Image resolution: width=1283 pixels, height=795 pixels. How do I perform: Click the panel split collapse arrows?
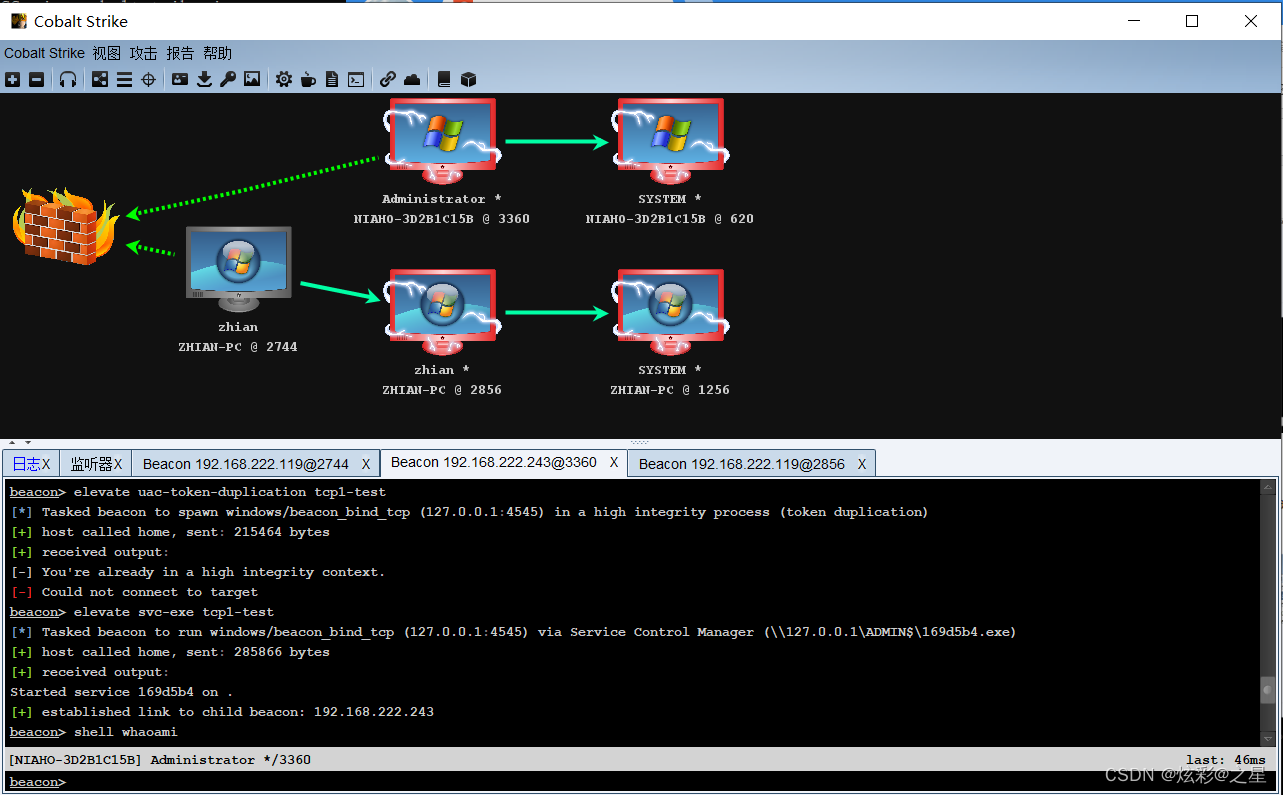tap(20, 442)
